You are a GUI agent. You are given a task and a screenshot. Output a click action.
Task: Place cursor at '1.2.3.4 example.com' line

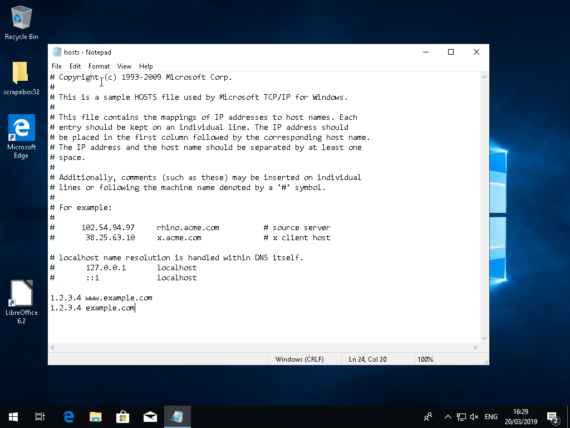[x=92, y=308]
